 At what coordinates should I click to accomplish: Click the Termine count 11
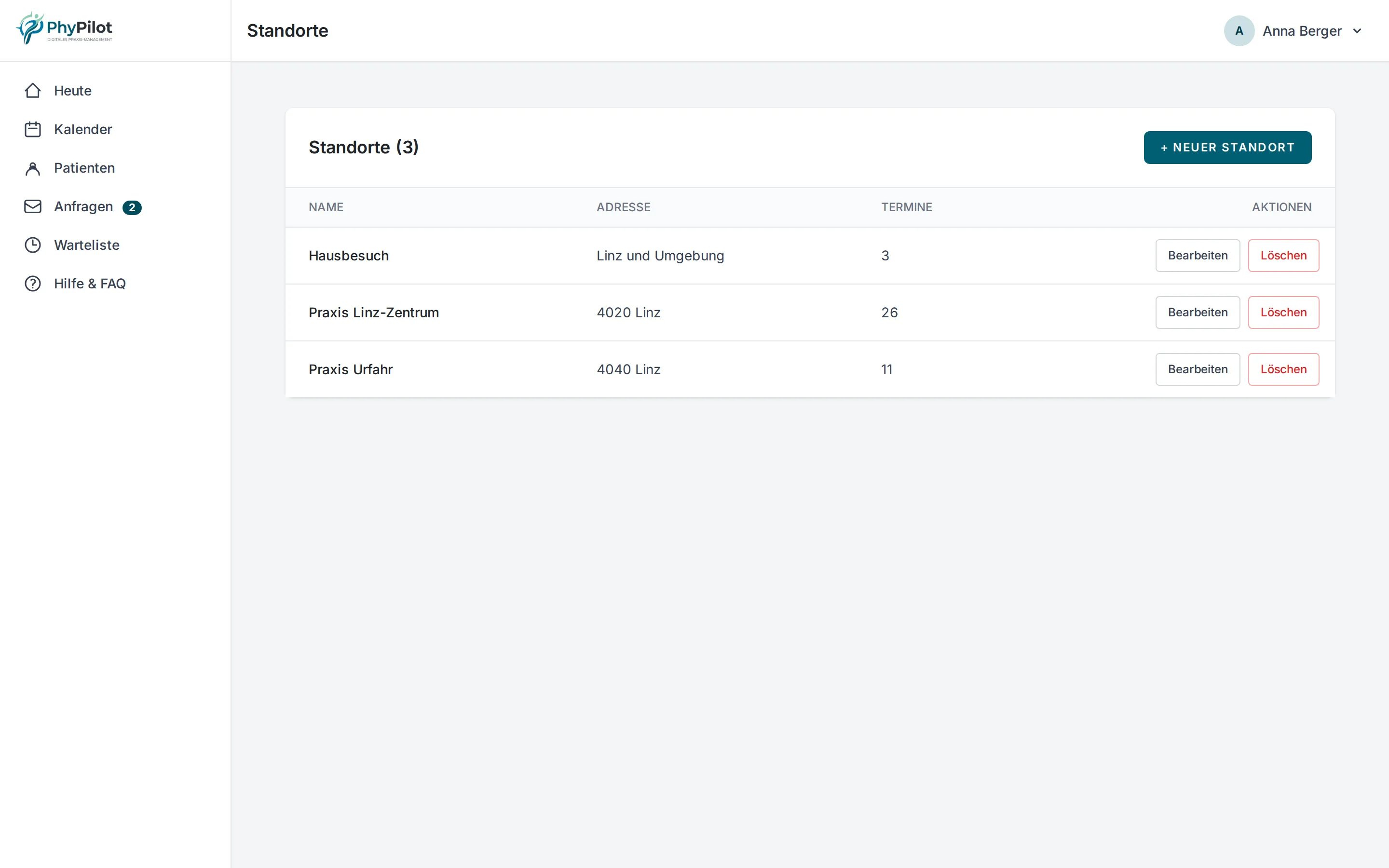887,369
